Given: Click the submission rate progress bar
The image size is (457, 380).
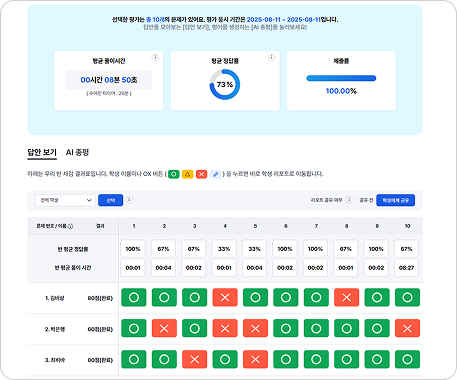Looking at the screenshot, I should [x=341, y=78].
